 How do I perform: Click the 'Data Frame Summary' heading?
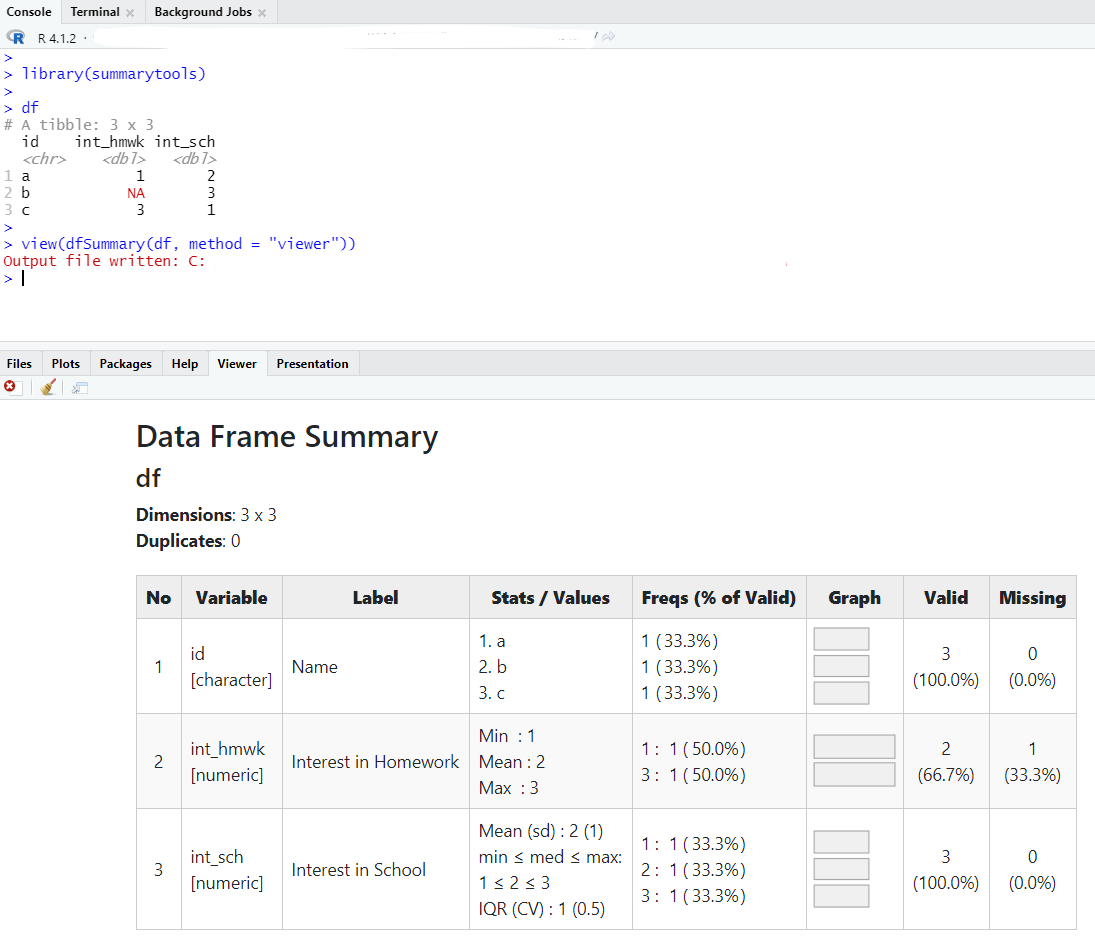287,437
